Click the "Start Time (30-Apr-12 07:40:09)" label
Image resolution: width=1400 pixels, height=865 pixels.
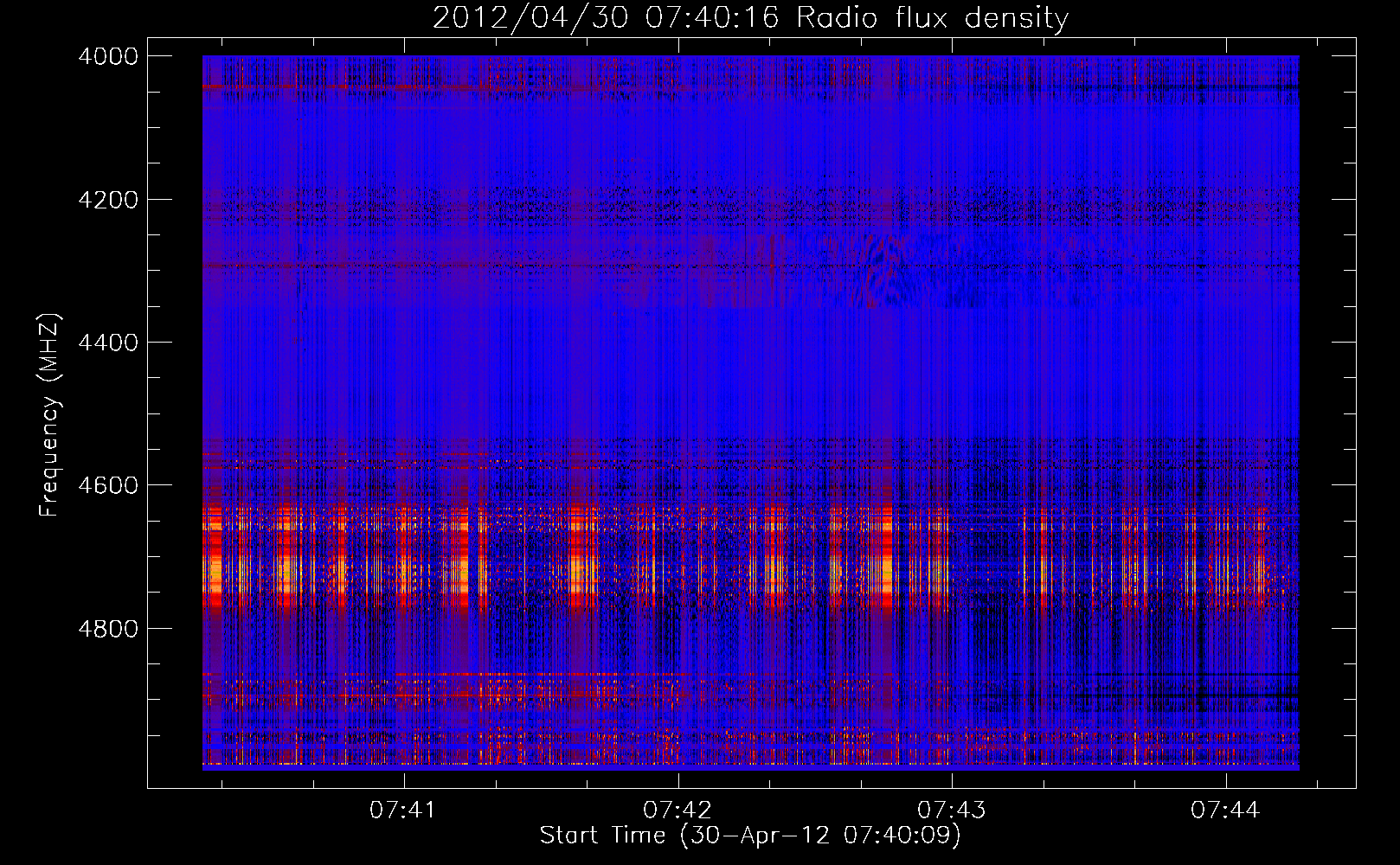click(x=750, y=836)
